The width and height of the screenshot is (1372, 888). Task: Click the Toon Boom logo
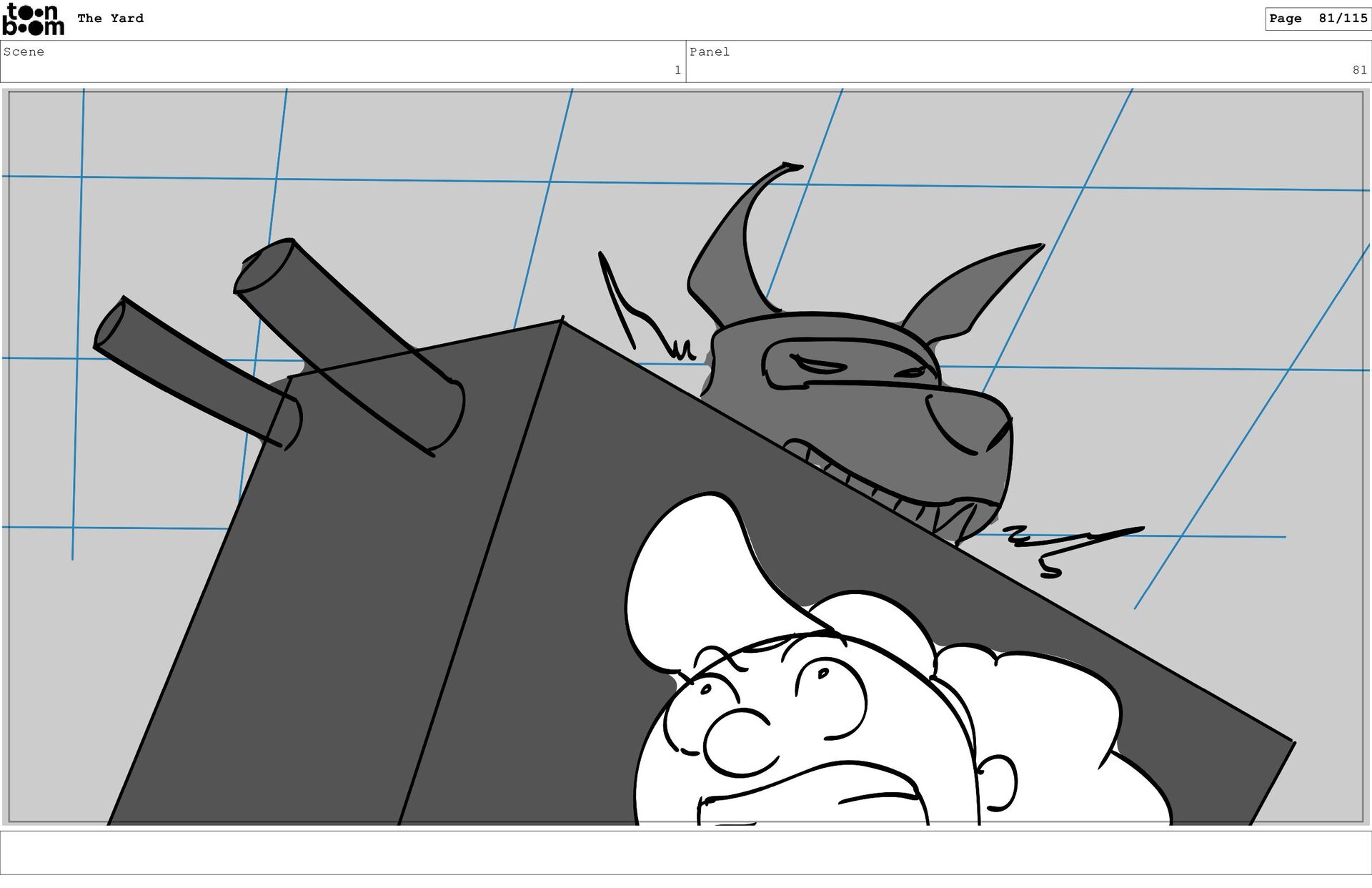(x=34, y=19)
